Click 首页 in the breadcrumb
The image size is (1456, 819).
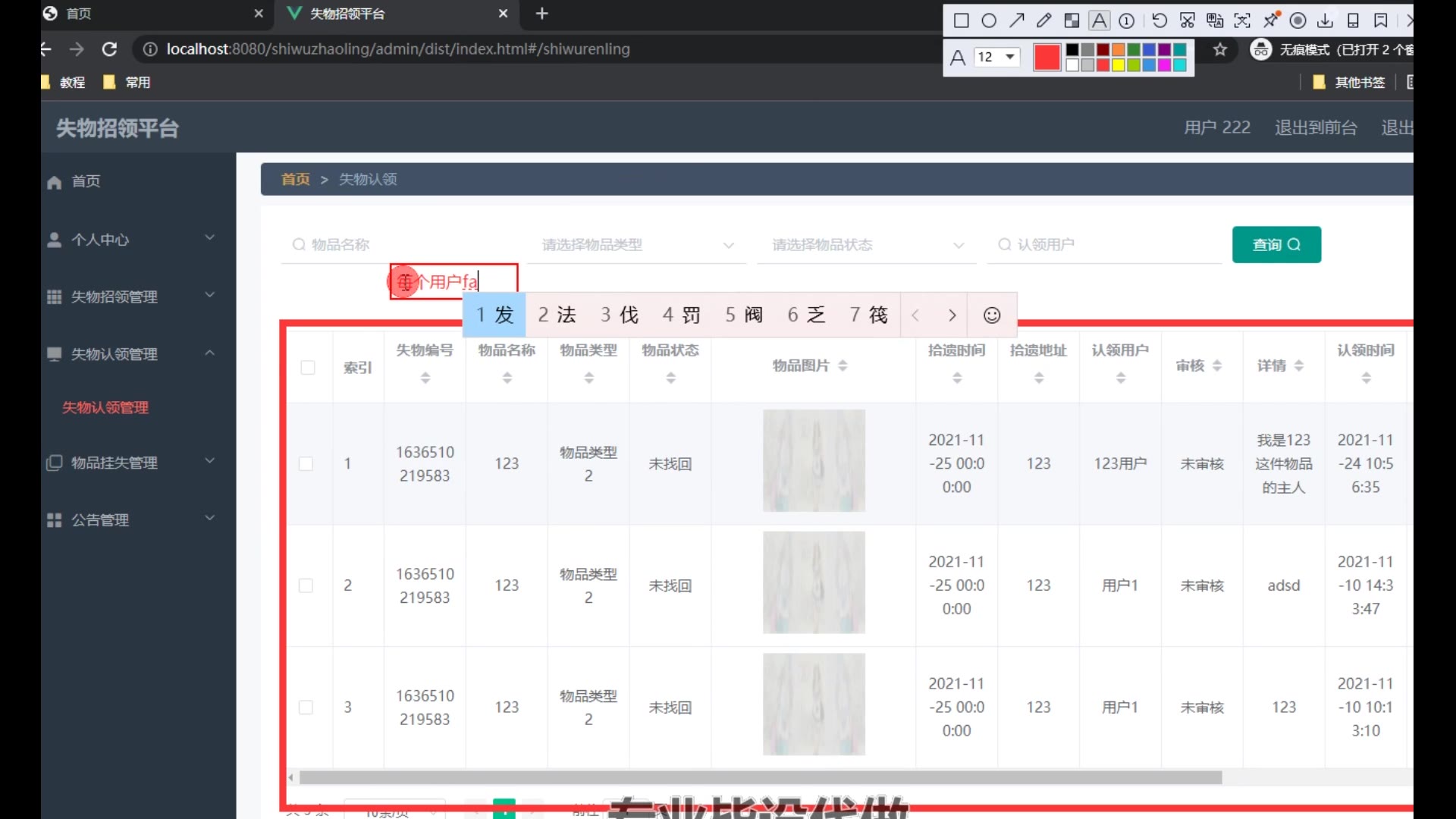pyautogui.click(x=295, y=179)
